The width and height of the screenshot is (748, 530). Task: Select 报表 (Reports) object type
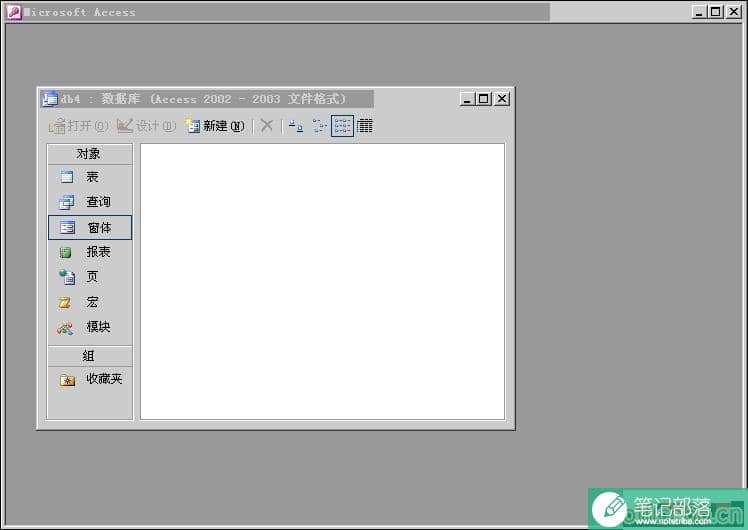coord(90,252)
